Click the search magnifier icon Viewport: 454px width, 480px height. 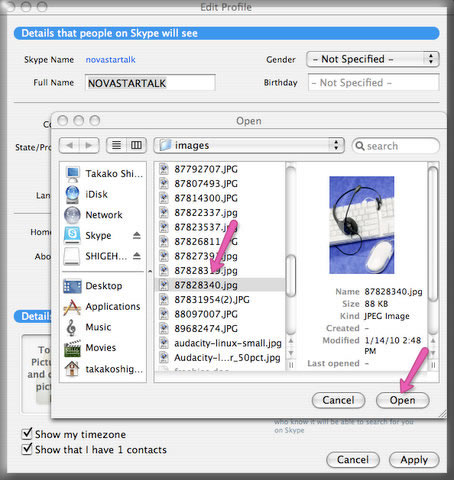(x=360, y=146)
